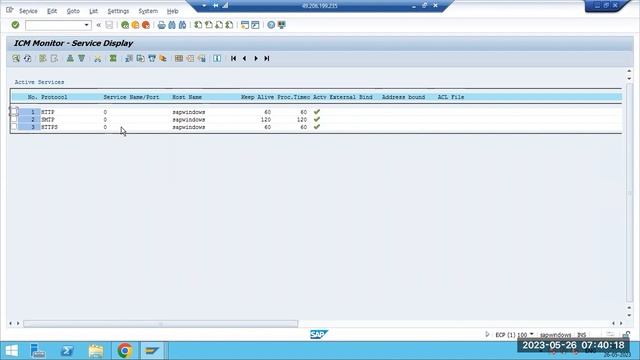Screen dimensions: 640x360
Task: Click the scissors icon in application toolbar
Action: (97, 58)
